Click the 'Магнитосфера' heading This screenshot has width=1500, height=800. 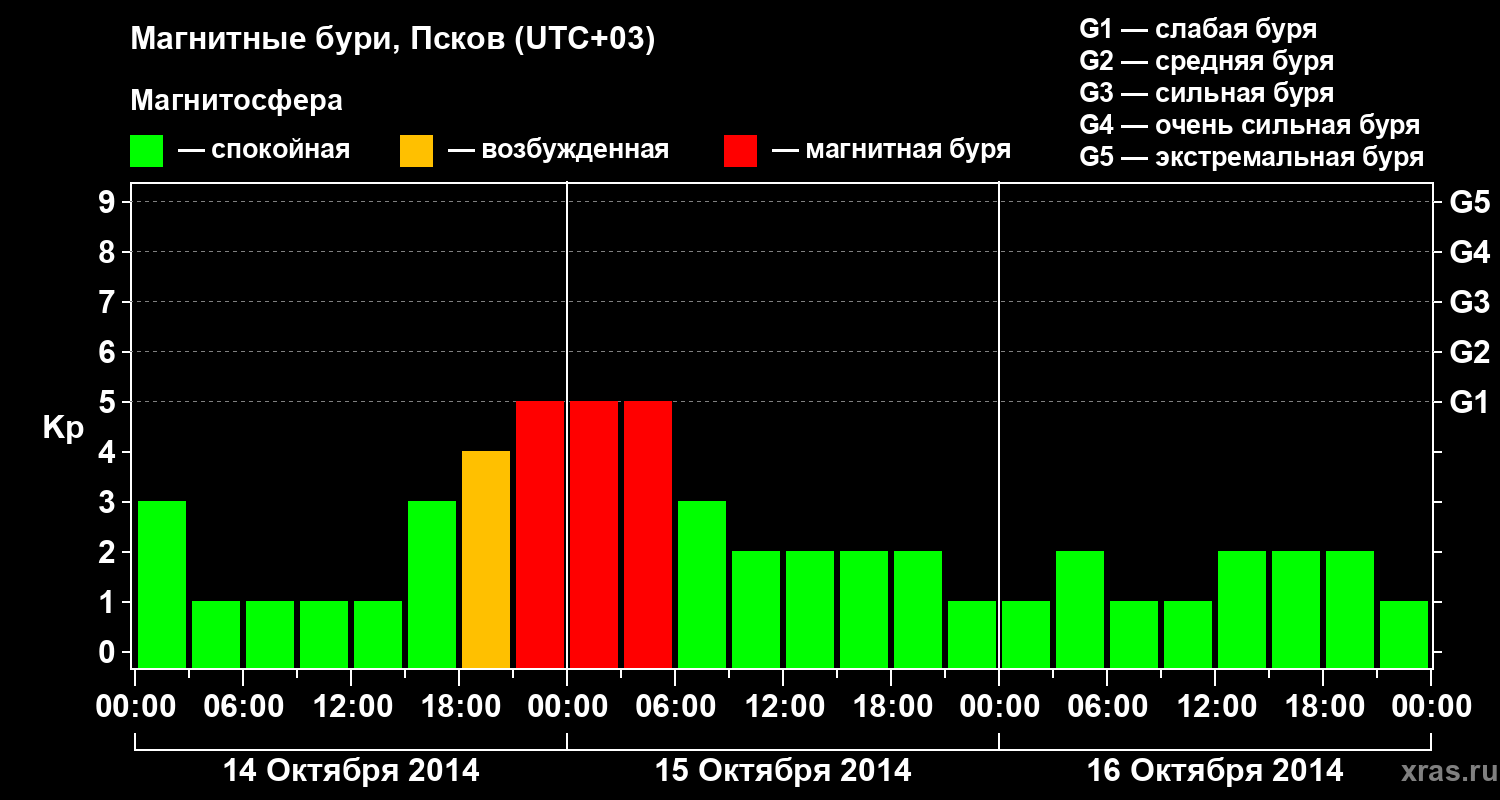click(236, 101)
